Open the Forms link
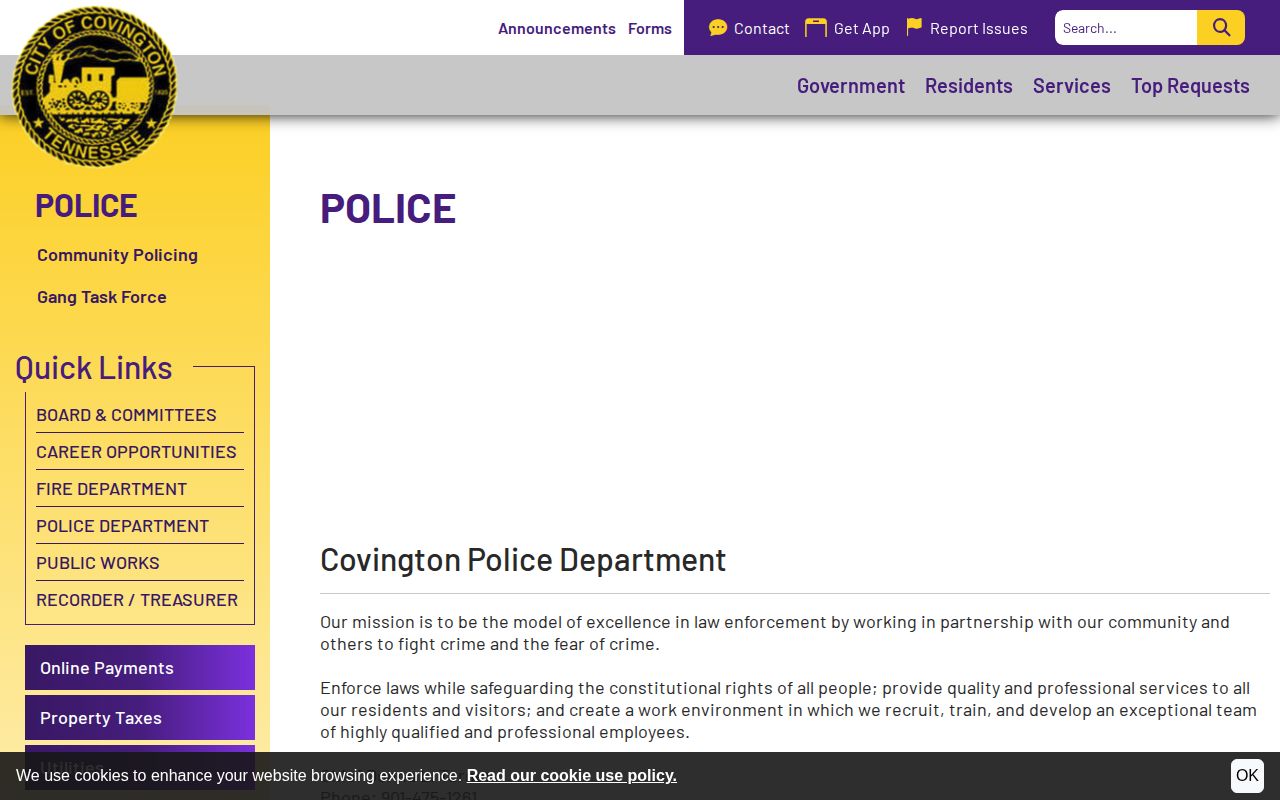The width and height of the screenshot is (1280, 800). coord(650,28)
